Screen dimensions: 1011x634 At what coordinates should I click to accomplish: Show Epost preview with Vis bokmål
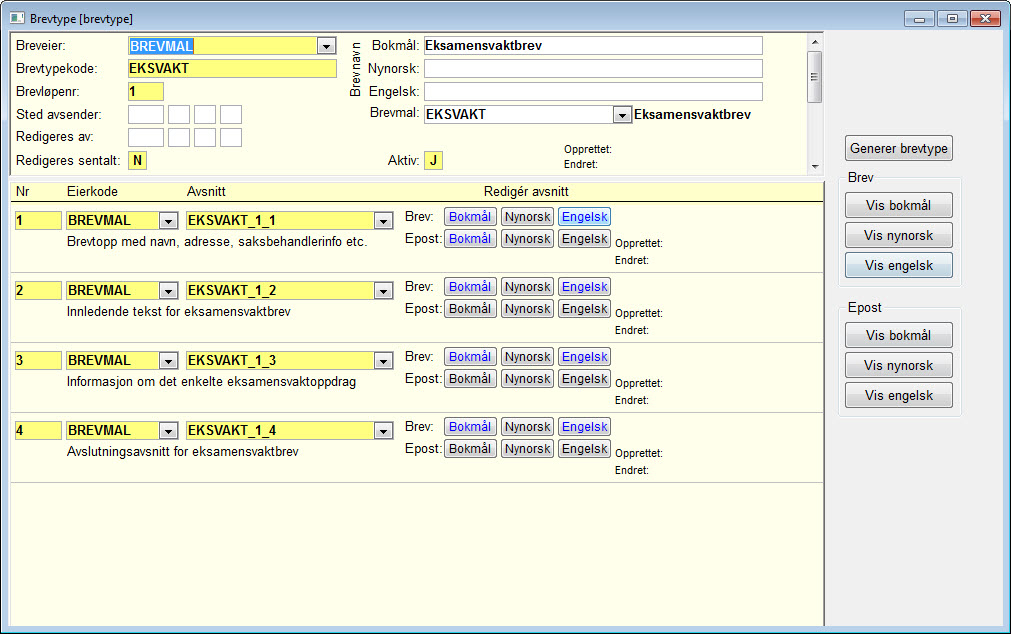[899, 335]
